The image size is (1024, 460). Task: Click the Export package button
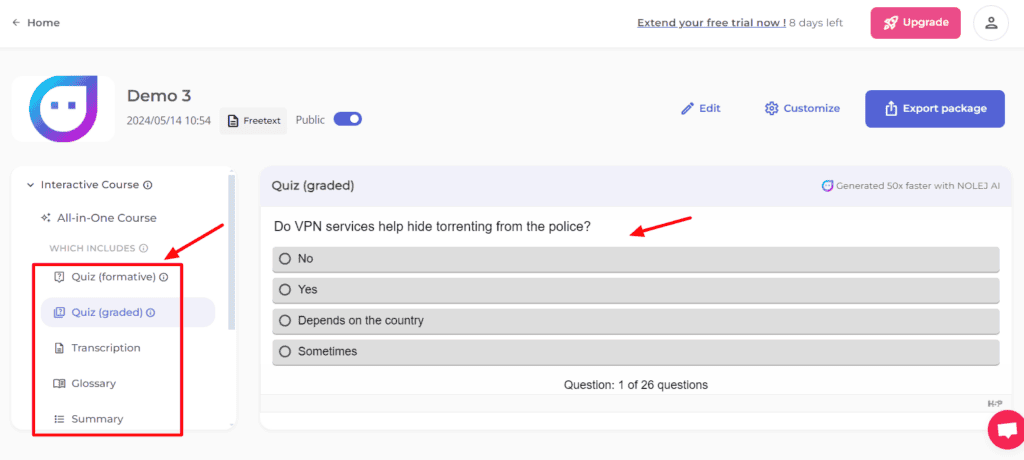[934, 108]
